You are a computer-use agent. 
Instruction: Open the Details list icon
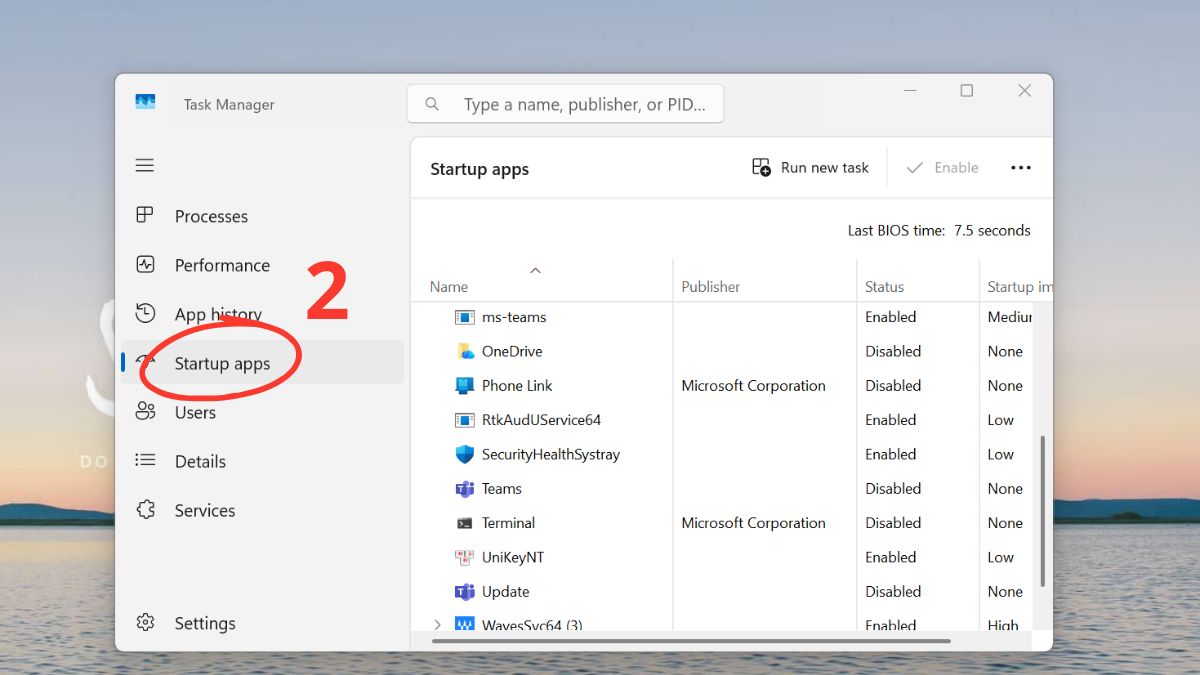click(x=145, y=461)
